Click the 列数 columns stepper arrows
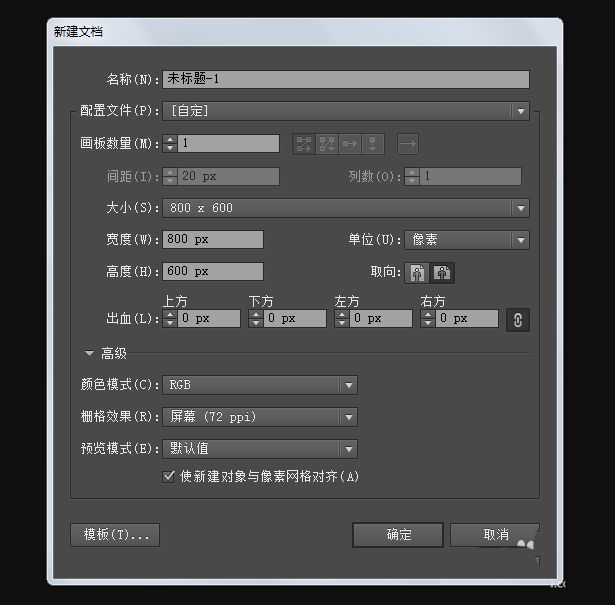Image resolution: width=615 pixels, height=605 pixels. [x=412, y=176]
